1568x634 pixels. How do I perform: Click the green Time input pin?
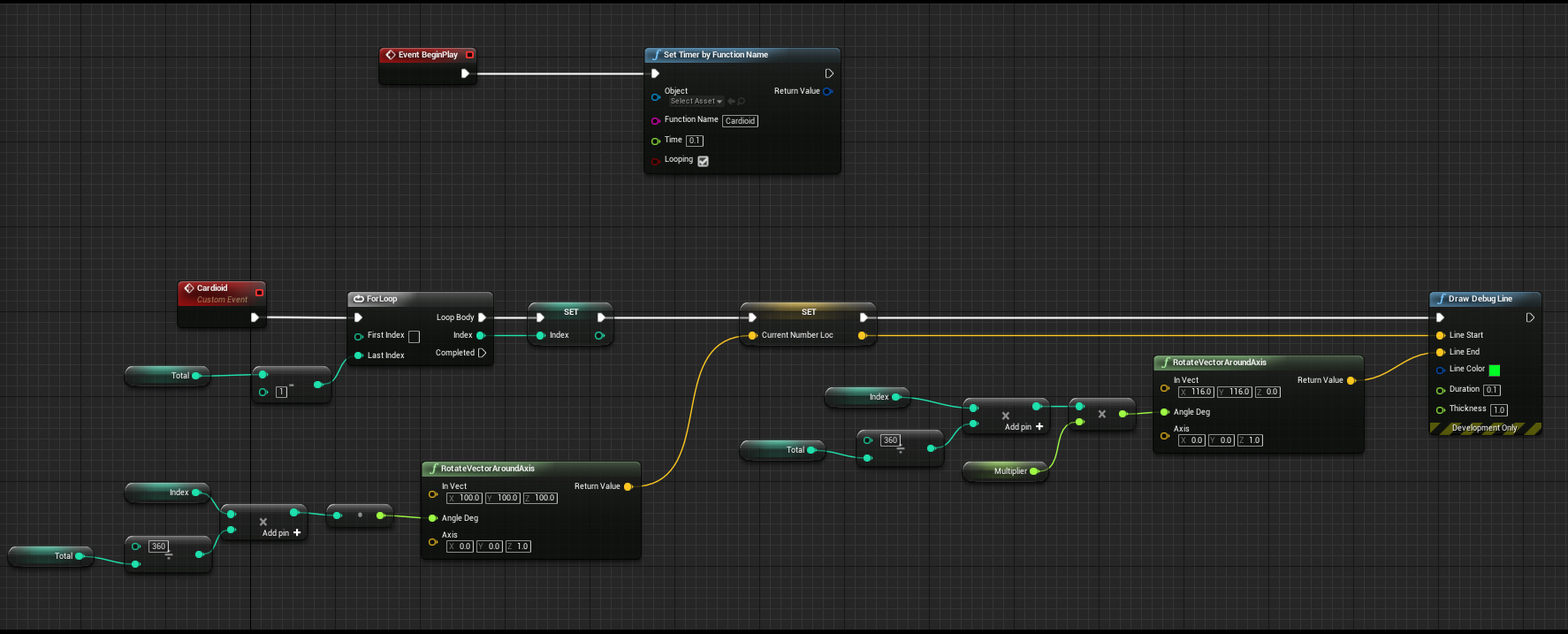[656, 141]
